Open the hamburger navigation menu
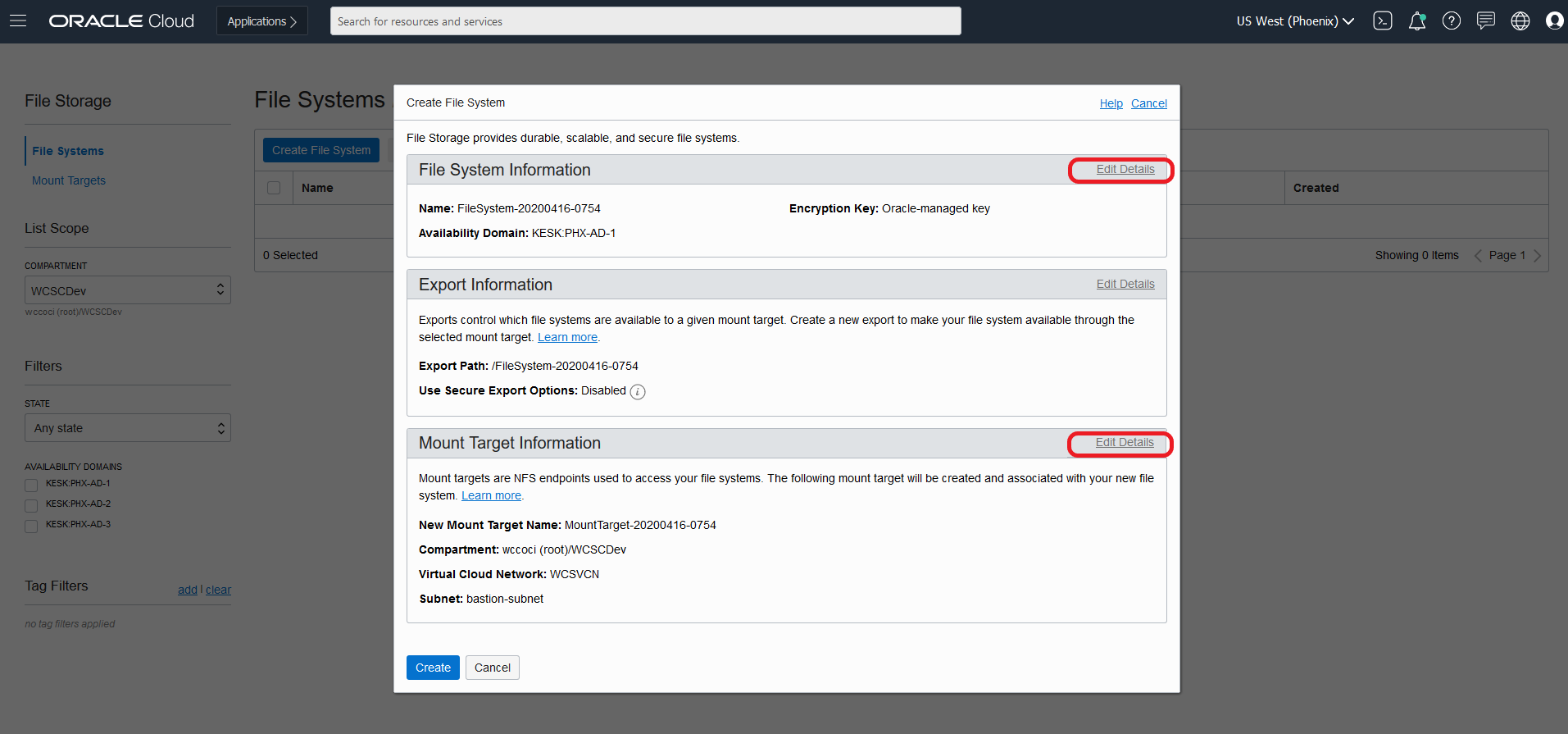This screenshot has height=734, width=1568. tap(18, 21)
